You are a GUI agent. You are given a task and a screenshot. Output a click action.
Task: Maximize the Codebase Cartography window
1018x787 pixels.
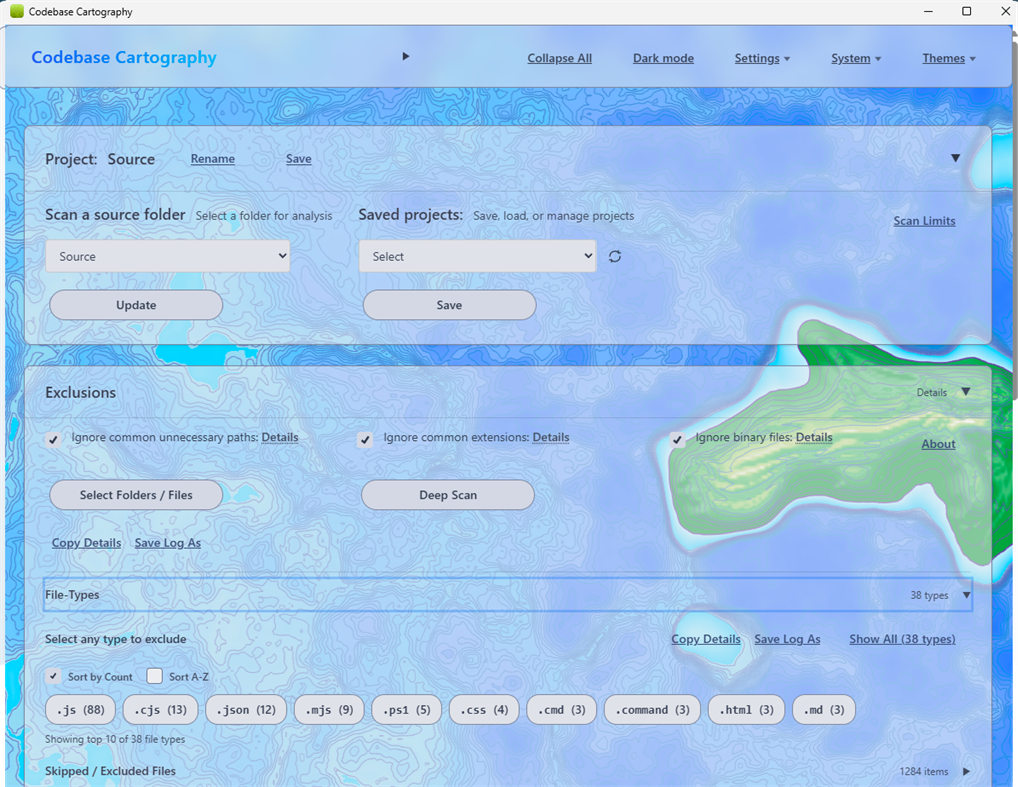click(x=966, y=11)
